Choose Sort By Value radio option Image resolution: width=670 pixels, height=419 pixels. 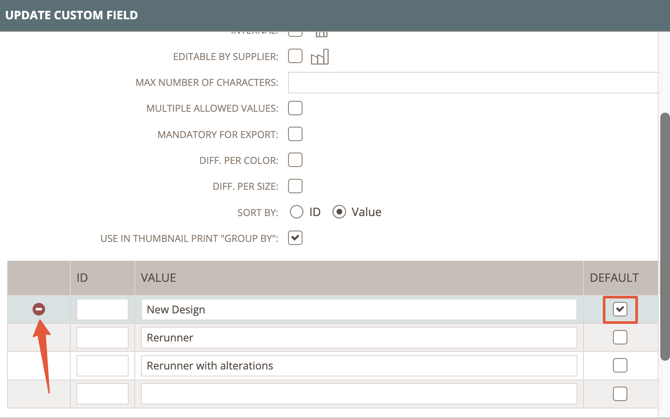pyautogui.click(x=340, y=212)
